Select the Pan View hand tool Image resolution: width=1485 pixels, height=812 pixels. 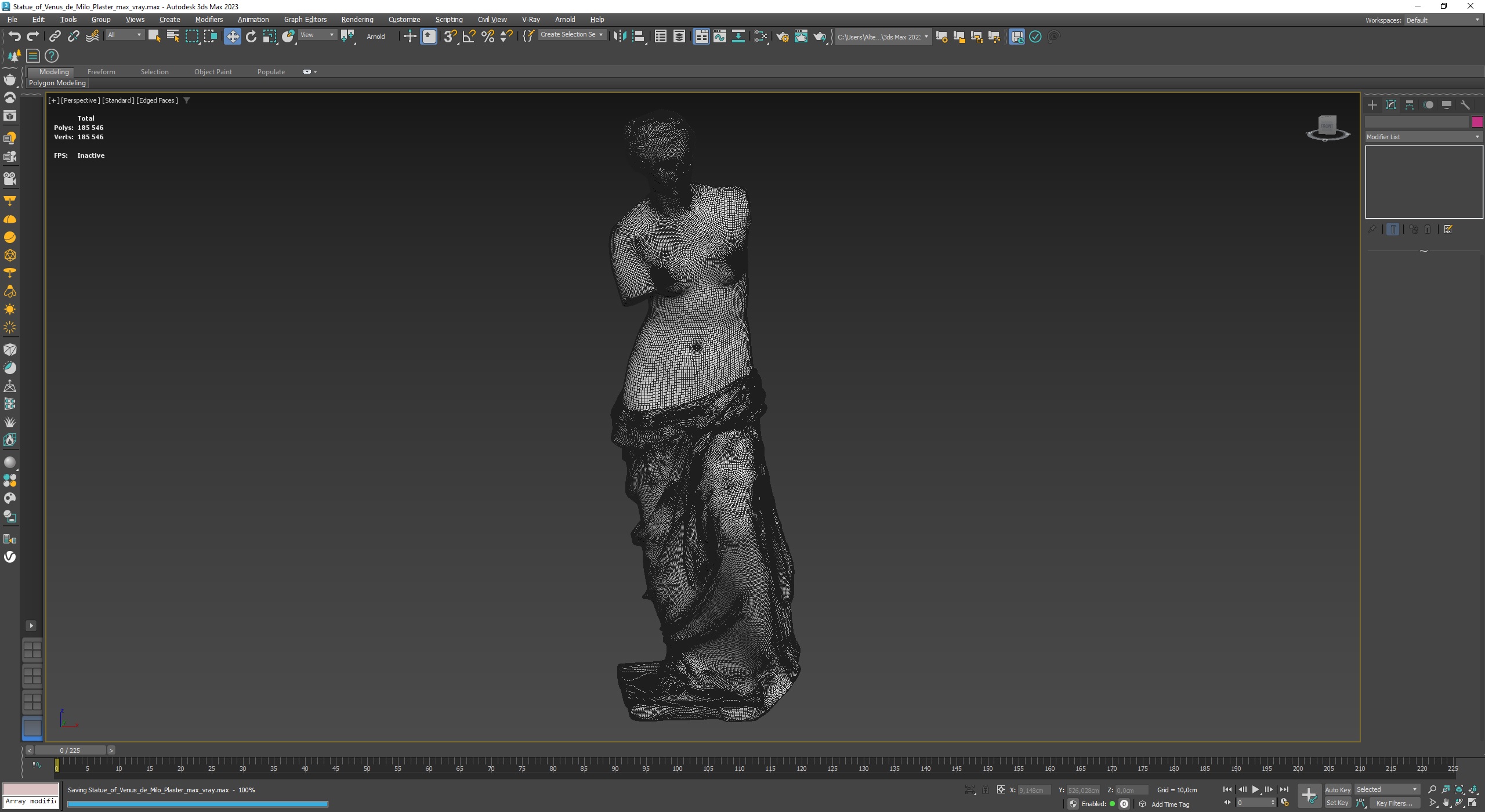(x=1446, y=803)
